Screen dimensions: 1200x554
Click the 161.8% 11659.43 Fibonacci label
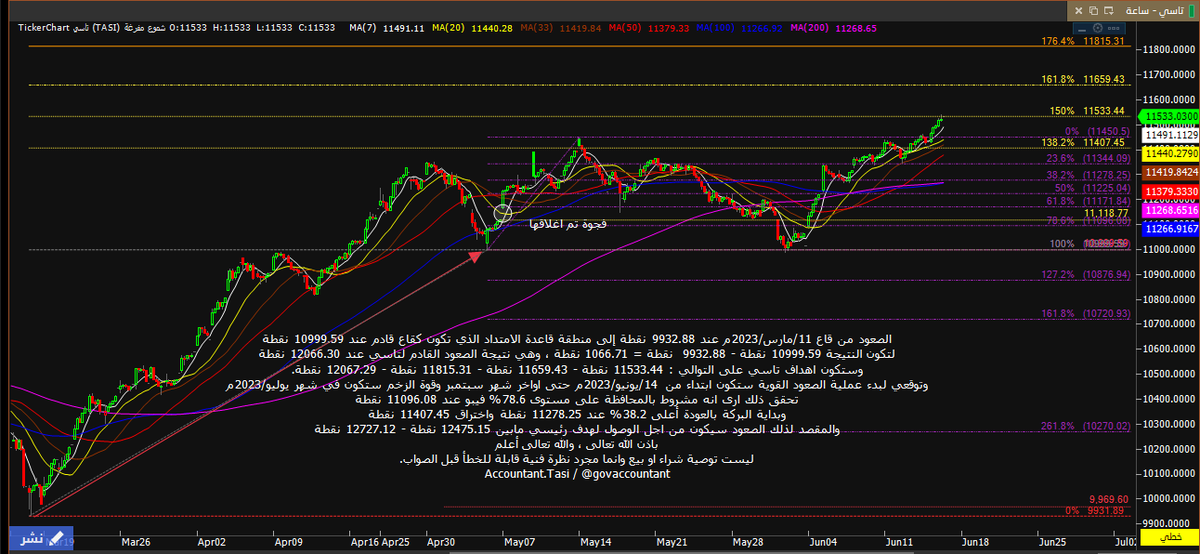coord(1083,79)
